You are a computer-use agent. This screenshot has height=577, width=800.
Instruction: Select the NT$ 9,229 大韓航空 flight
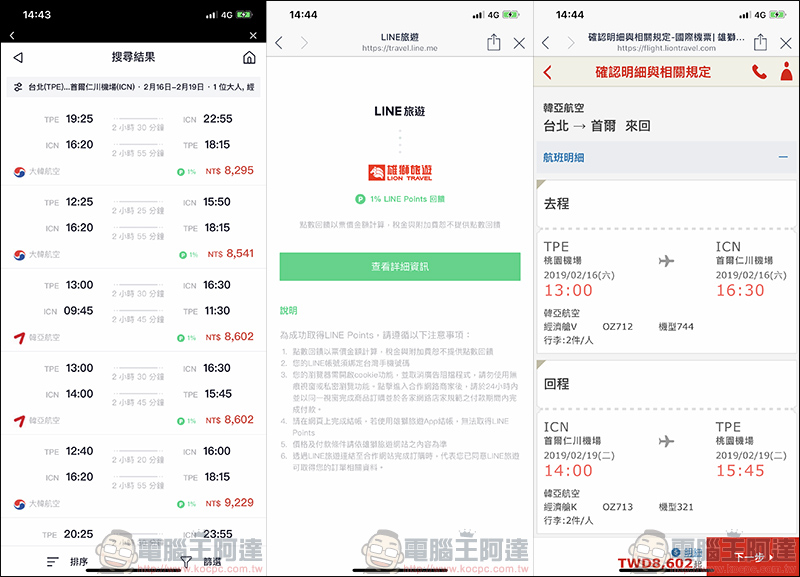pos(134,477)
